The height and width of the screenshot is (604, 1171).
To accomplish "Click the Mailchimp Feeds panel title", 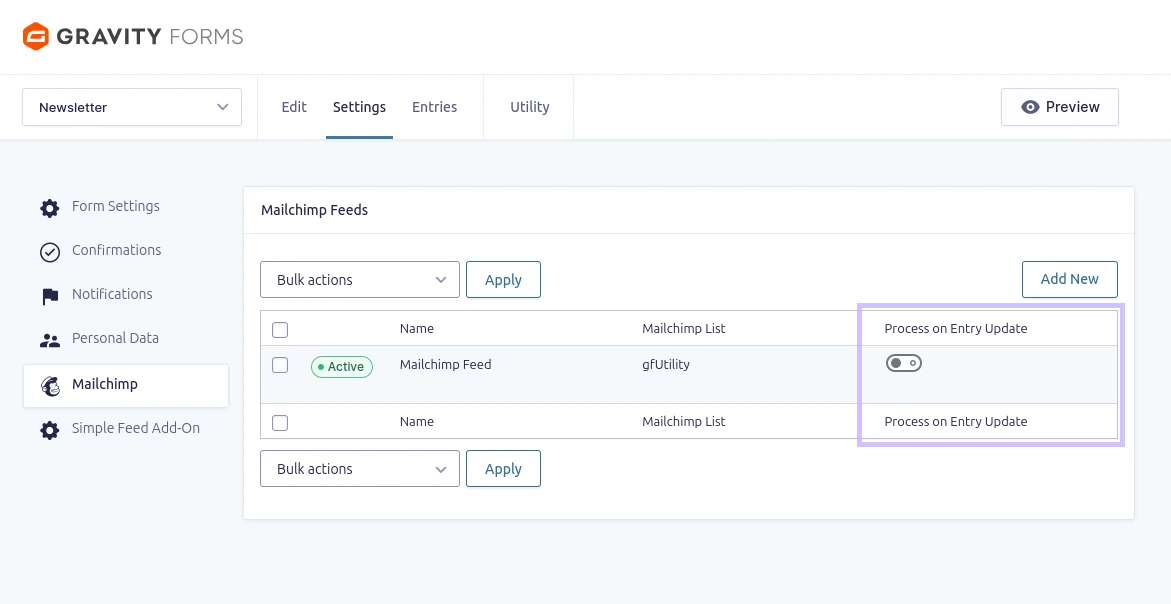I will point(314,210).
